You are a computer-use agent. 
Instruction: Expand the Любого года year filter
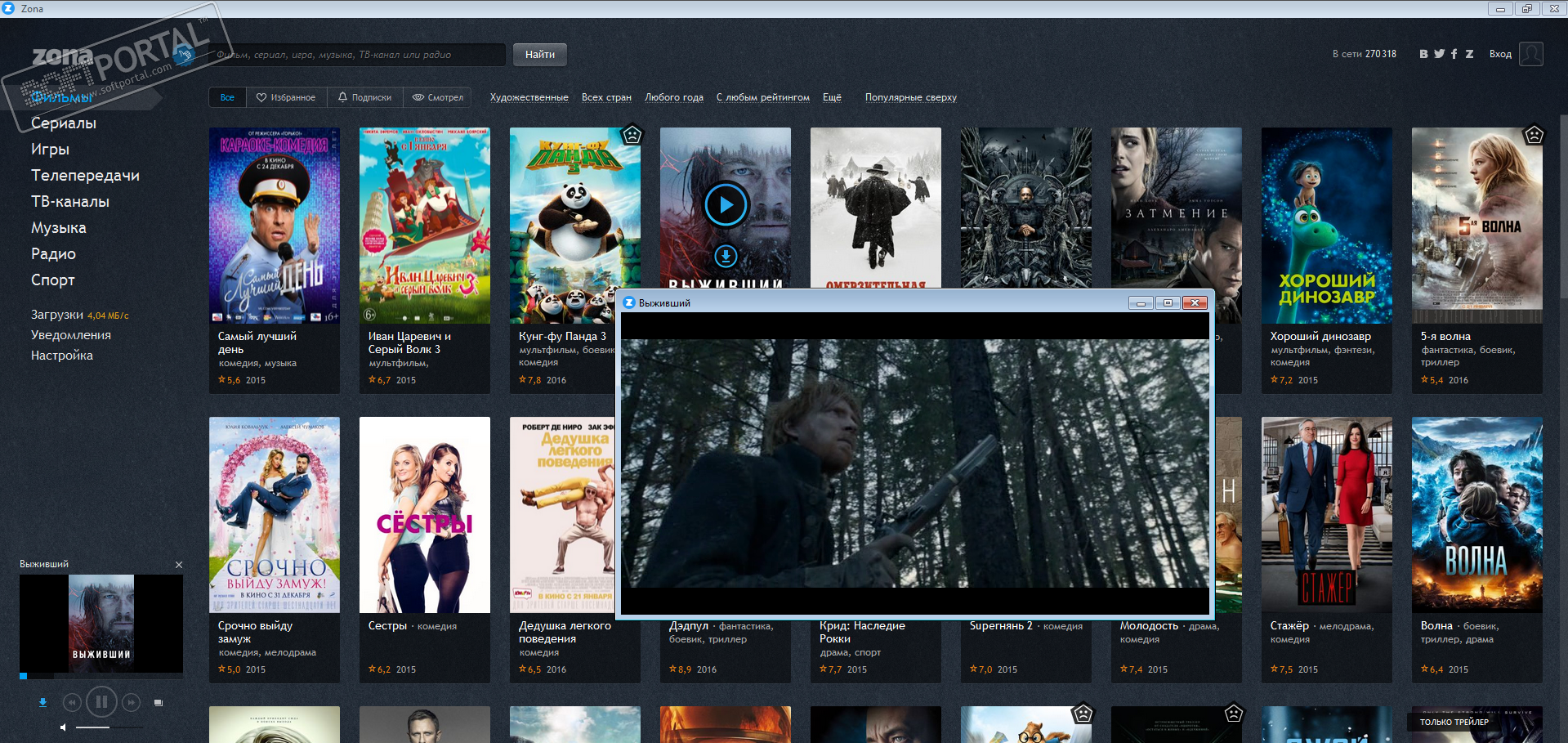click(x=674, y=97)
